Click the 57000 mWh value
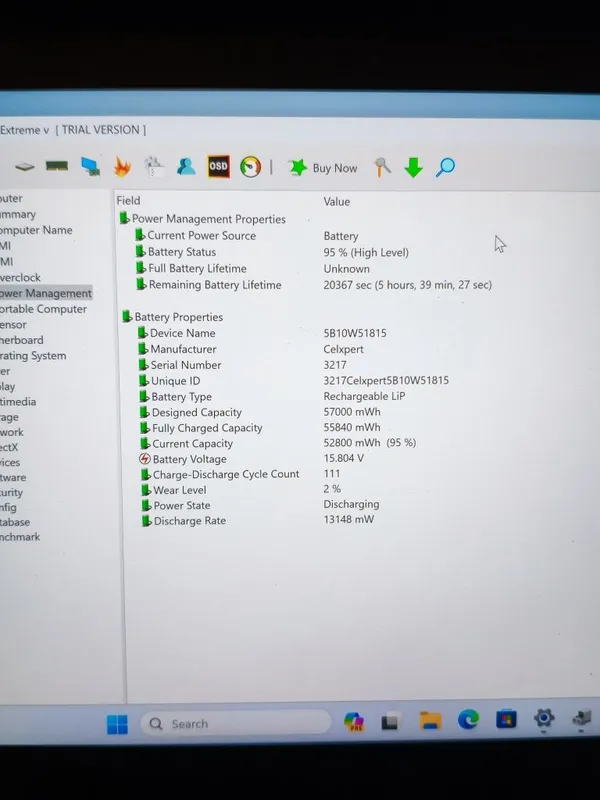The image size is (600, 800). [352, 412]
